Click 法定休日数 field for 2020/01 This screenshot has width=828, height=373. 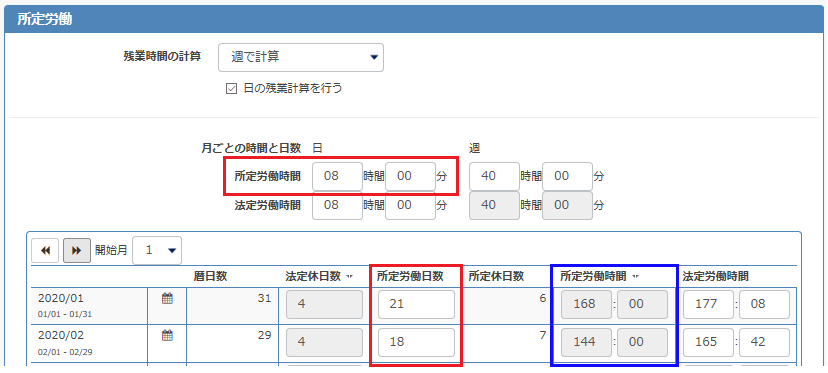click(x=324, y=304)
